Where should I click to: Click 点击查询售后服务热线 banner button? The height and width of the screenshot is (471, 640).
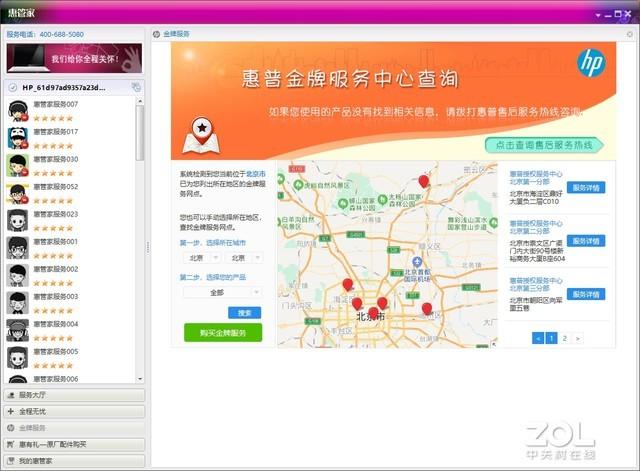pos(544,145)
